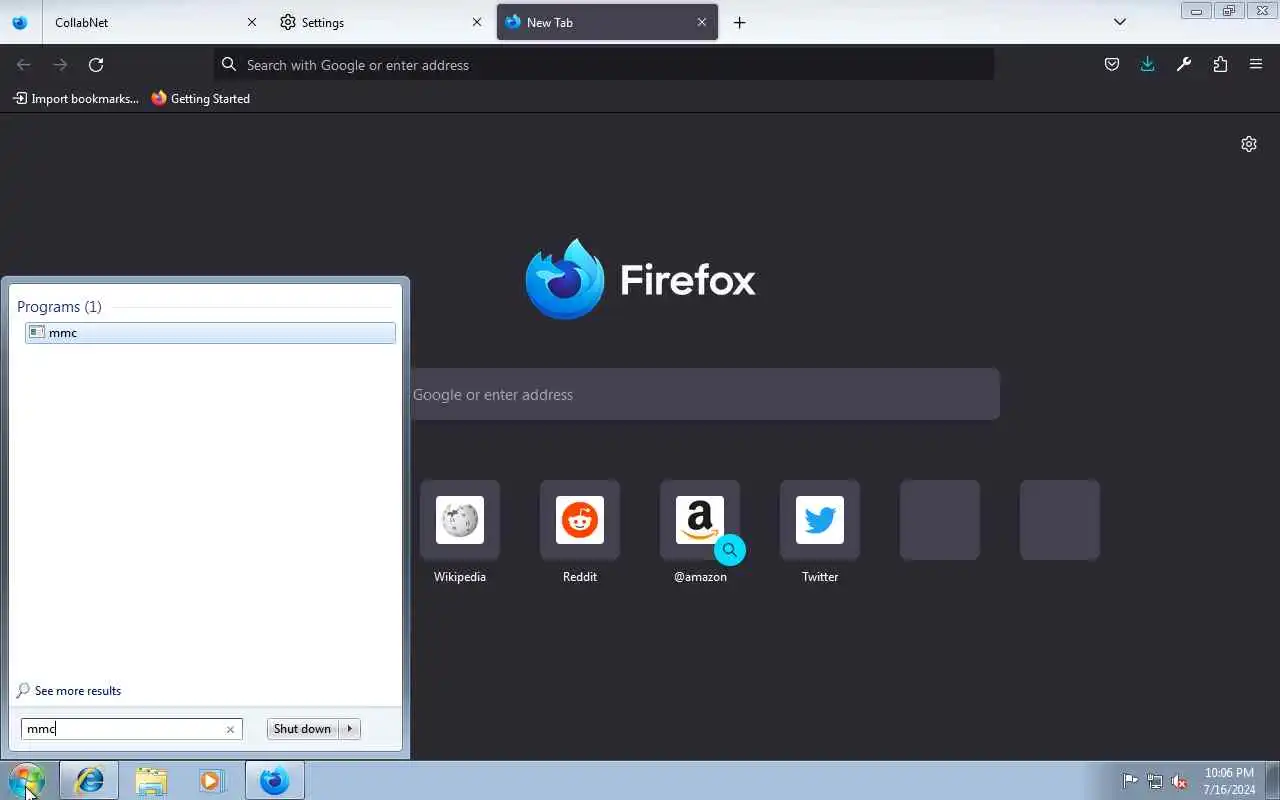This screenshot has height=800, width=1280.
Task: Close the CollabNet tab
Action: coord(252,22)
